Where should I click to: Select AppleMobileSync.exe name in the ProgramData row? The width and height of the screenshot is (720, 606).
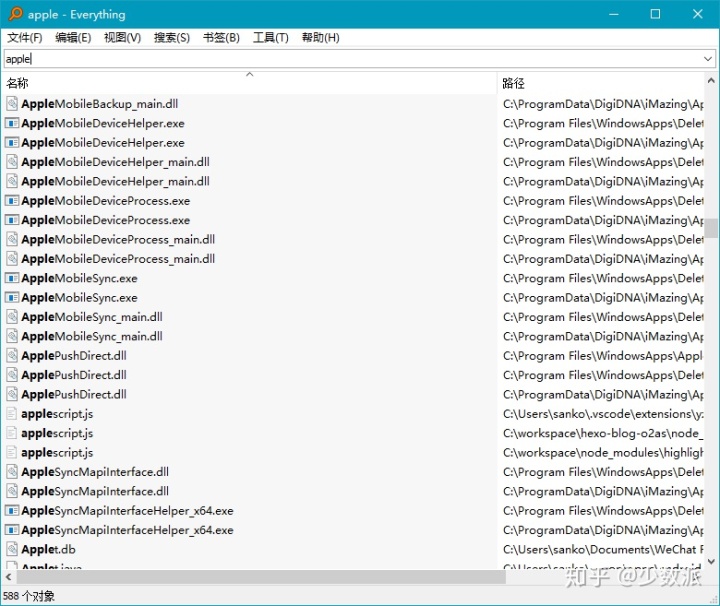click(x=79, y=297)
